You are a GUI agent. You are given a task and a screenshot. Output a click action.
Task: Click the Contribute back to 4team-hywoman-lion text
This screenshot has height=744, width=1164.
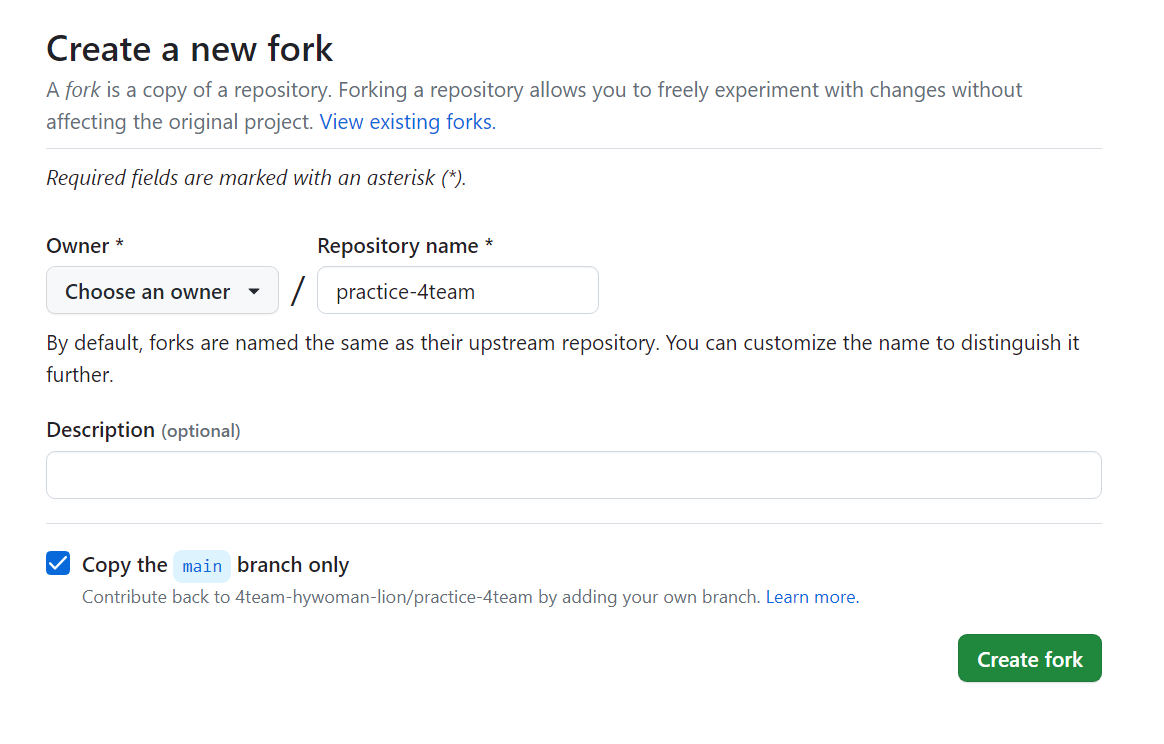pos(422,597)
